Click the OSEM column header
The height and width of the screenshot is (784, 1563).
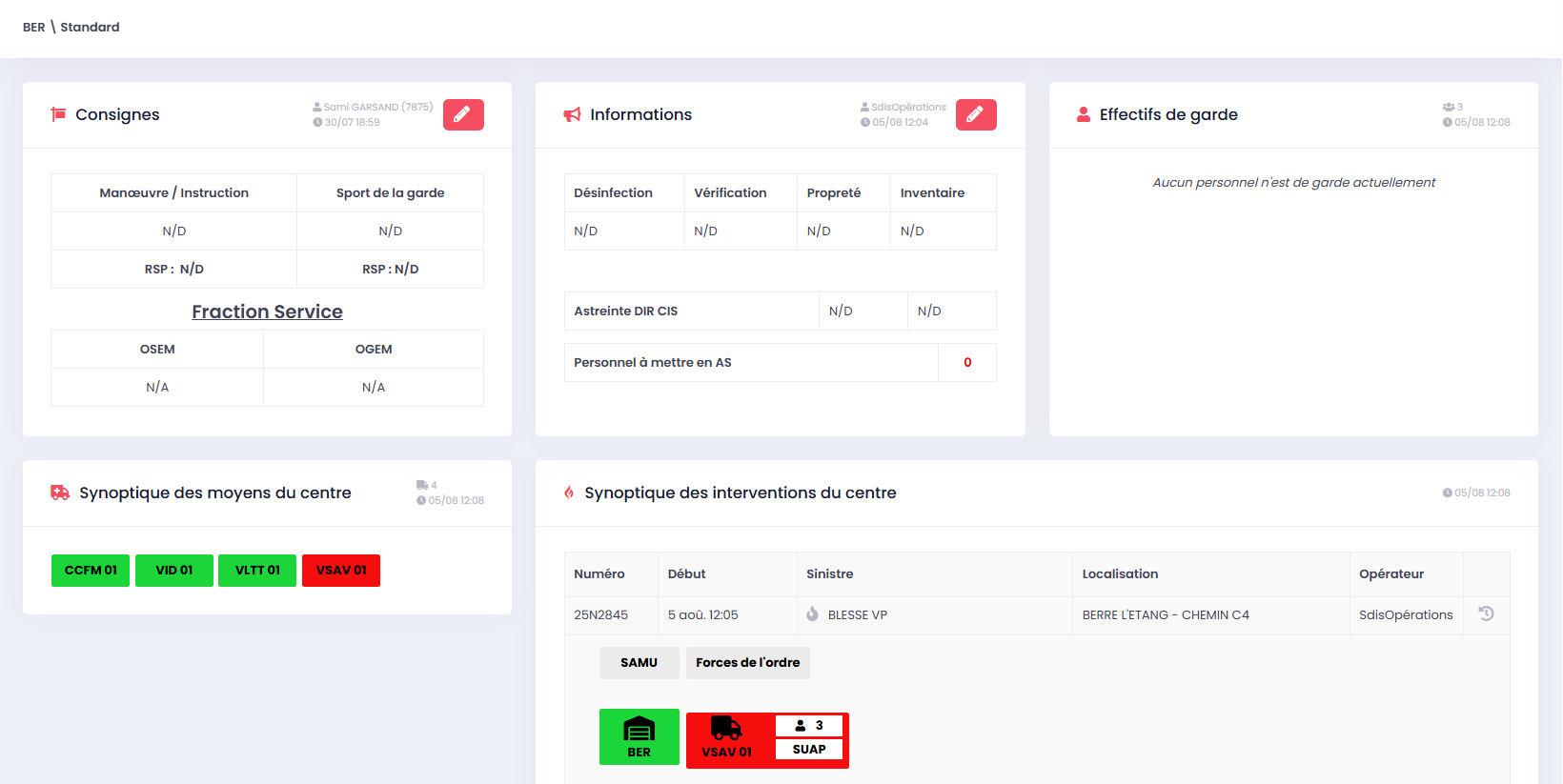pos(157,349)
